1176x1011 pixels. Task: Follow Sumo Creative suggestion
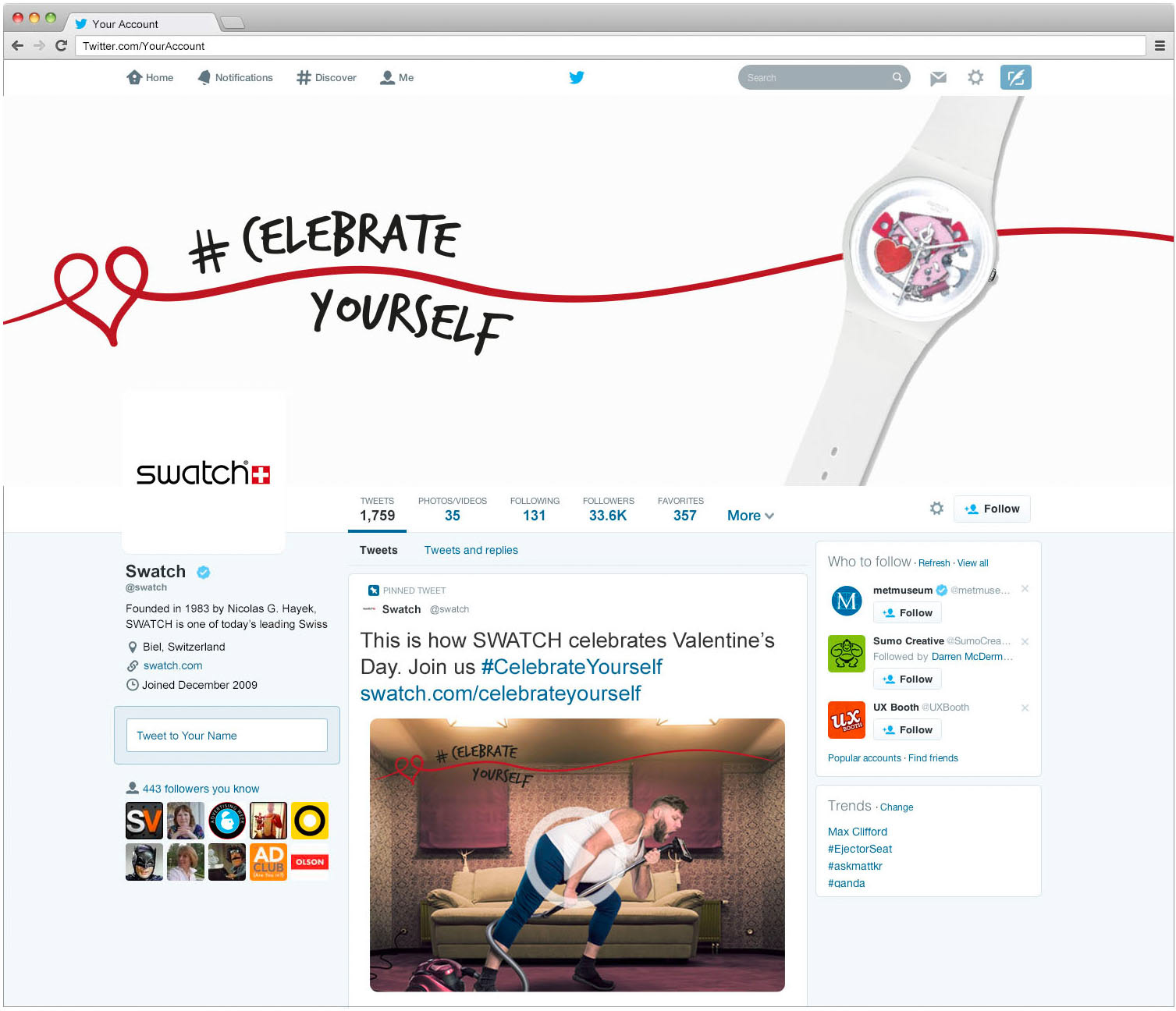908,679
